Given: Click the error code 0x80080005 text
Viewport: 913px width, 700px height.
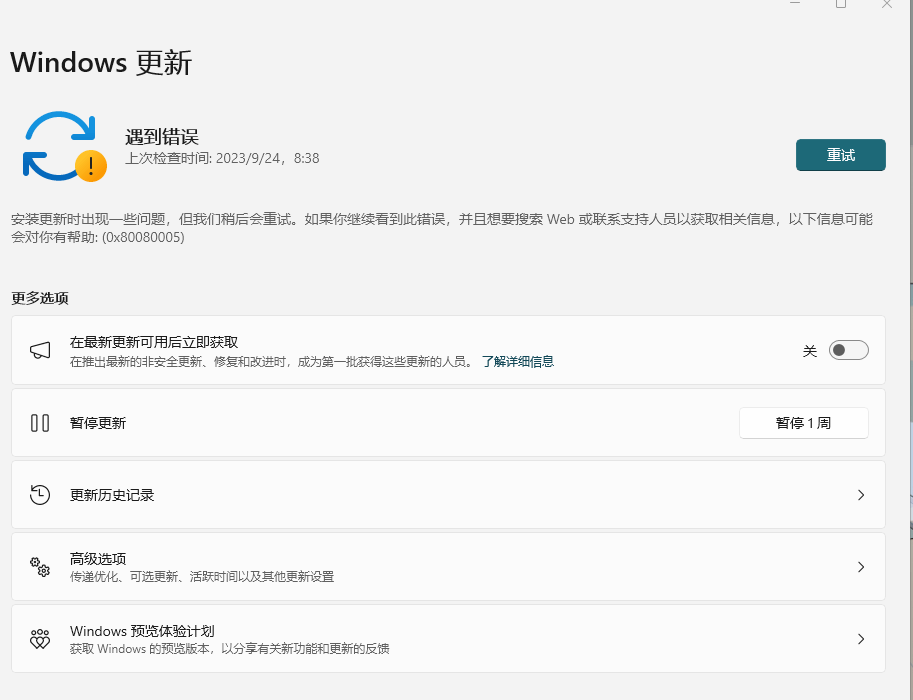Looking at the screenshot, I should [x=143, y=238].
